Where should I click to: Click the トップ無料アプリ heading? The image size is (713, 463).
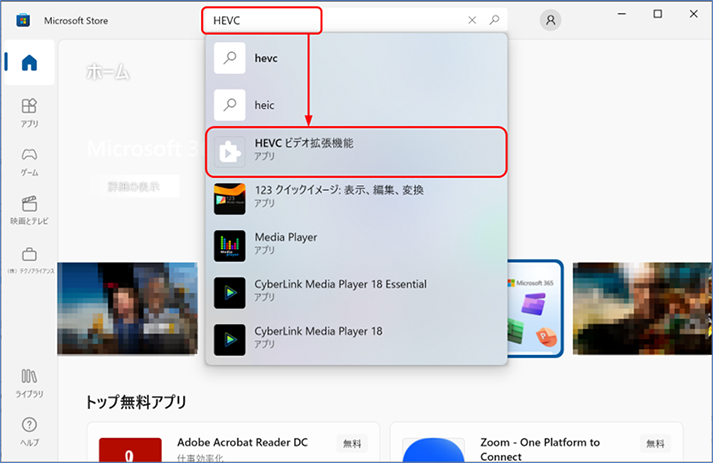pyautogui.click(x=136, y=402)
